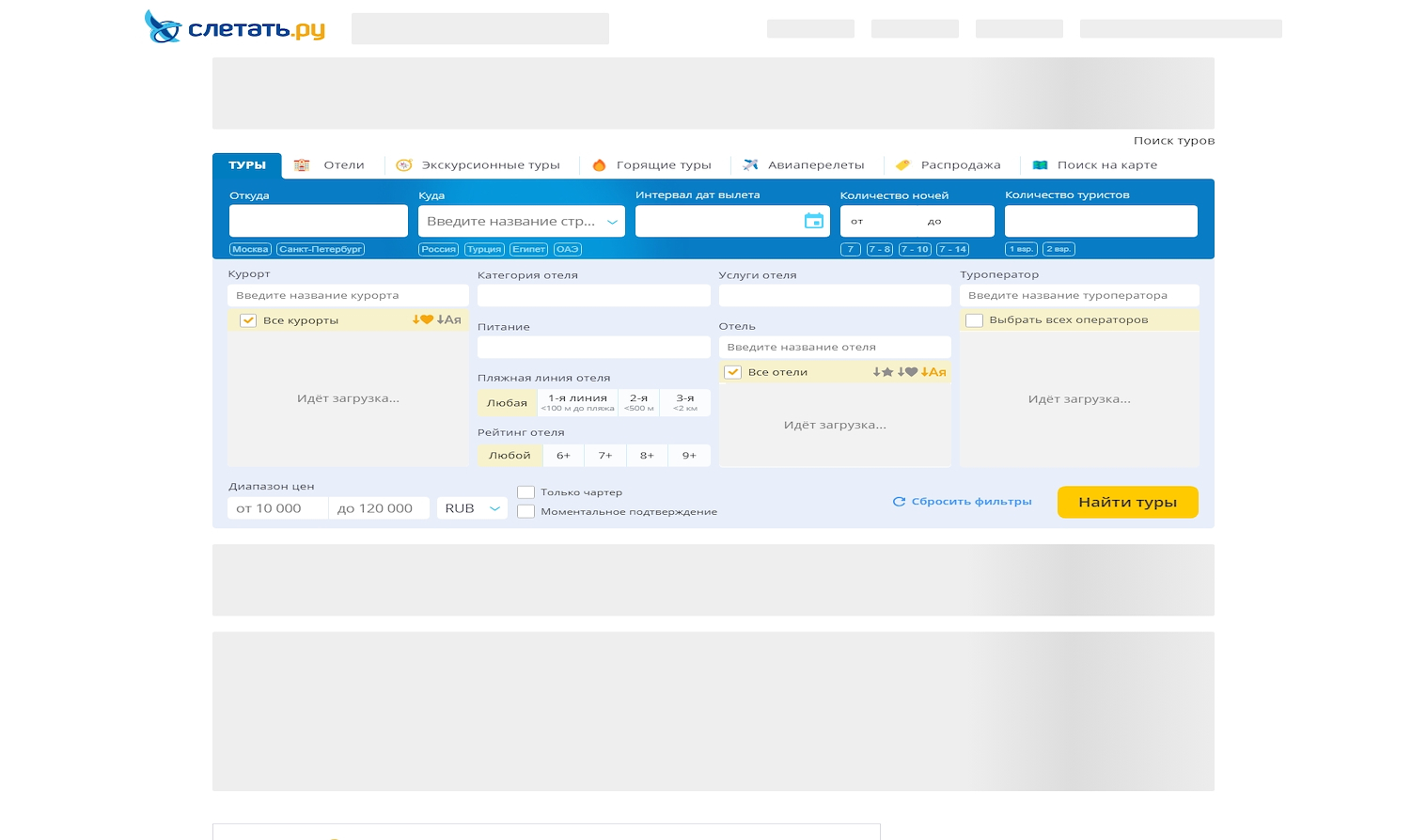Image resolution: width=1427 pixels, height=840 pixels.
Task: Open the Распродажа tab
Action: coord(961,165)
